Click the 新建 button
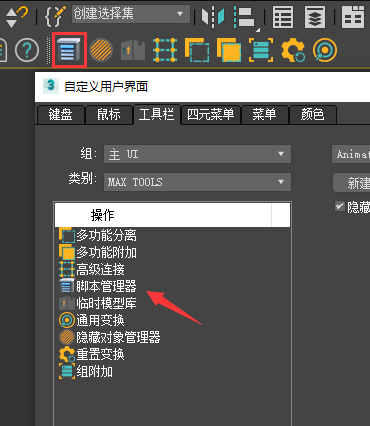Viewport: 370px width, 426px height. pos(352,183)
